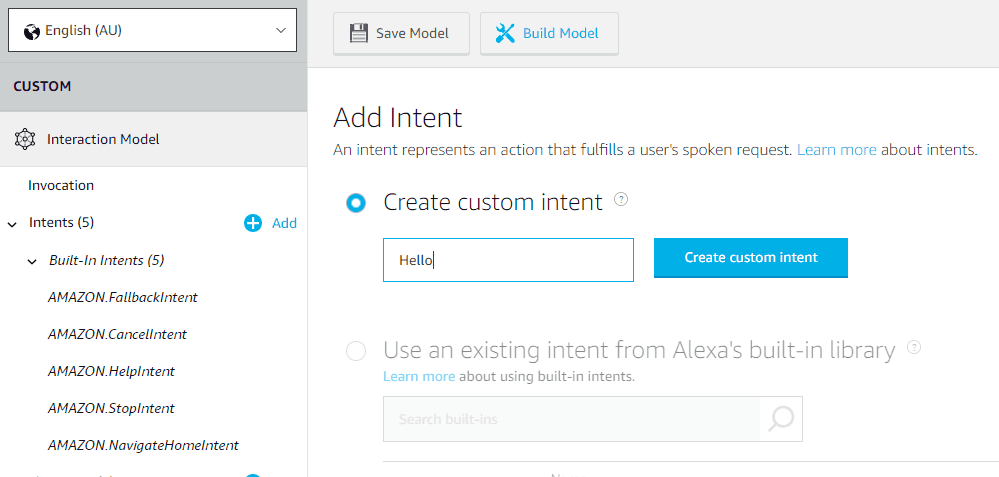Select the Create custom intent radio button
Image resolution: width=999 pixels, height=477 pixels.
click(x=356, y=203)
